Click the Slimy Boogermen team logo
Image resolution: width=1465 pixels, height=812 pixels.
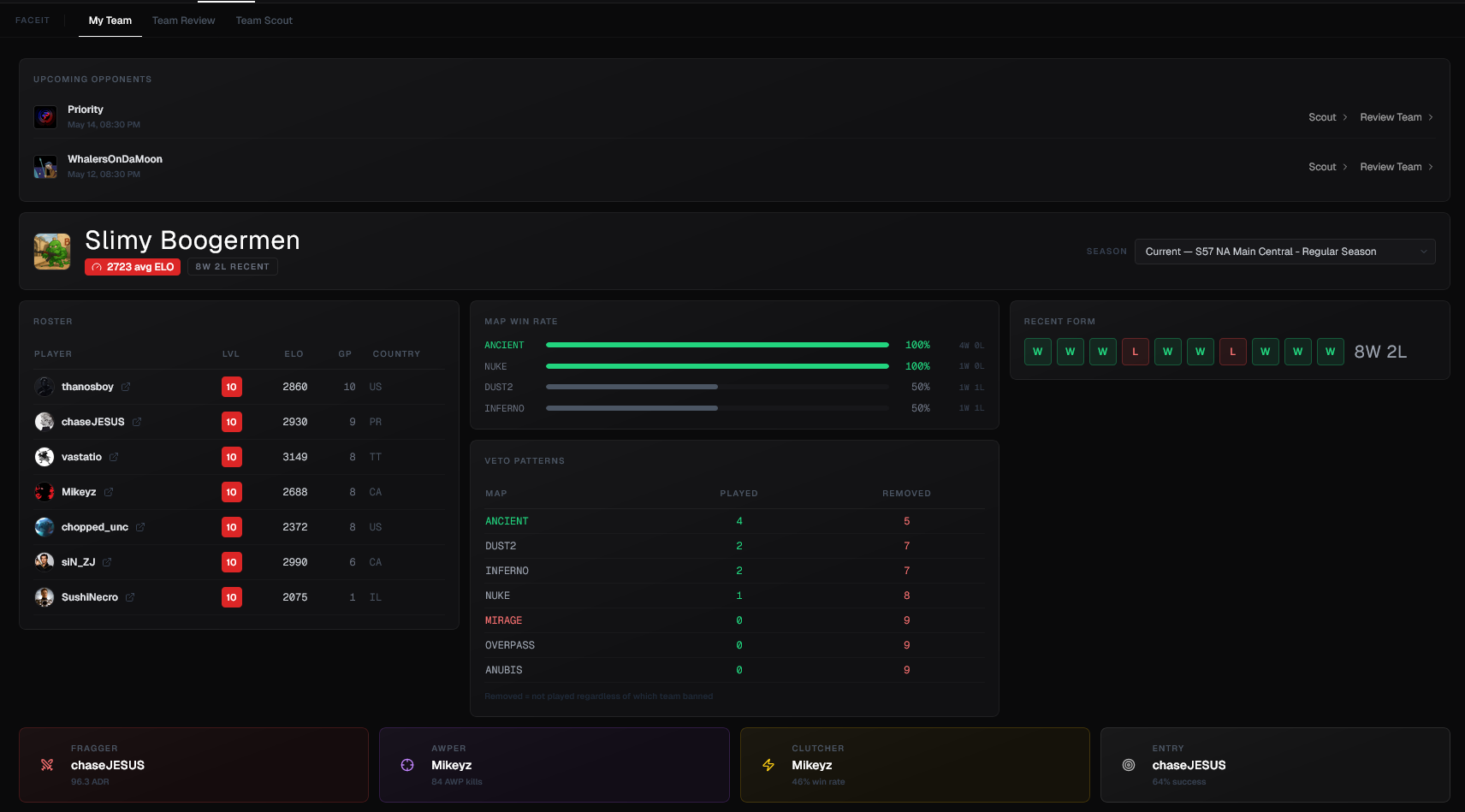(x=52, y=252)
